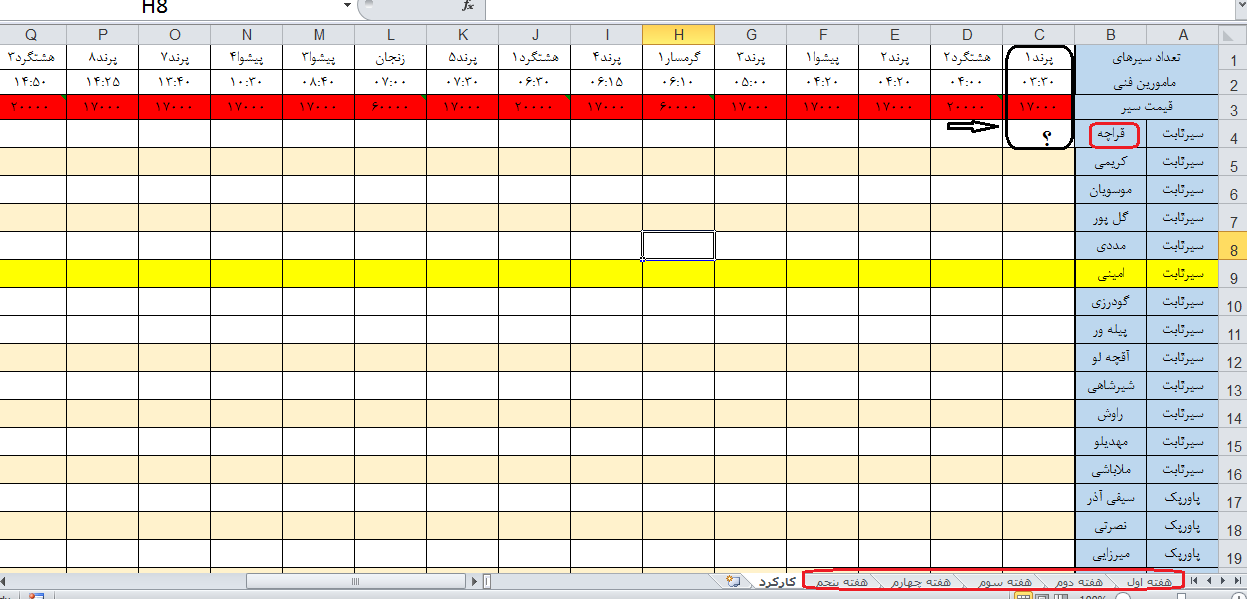Click the cell labeled قراچه
1247x599 pixels.
pos(1112,133)
